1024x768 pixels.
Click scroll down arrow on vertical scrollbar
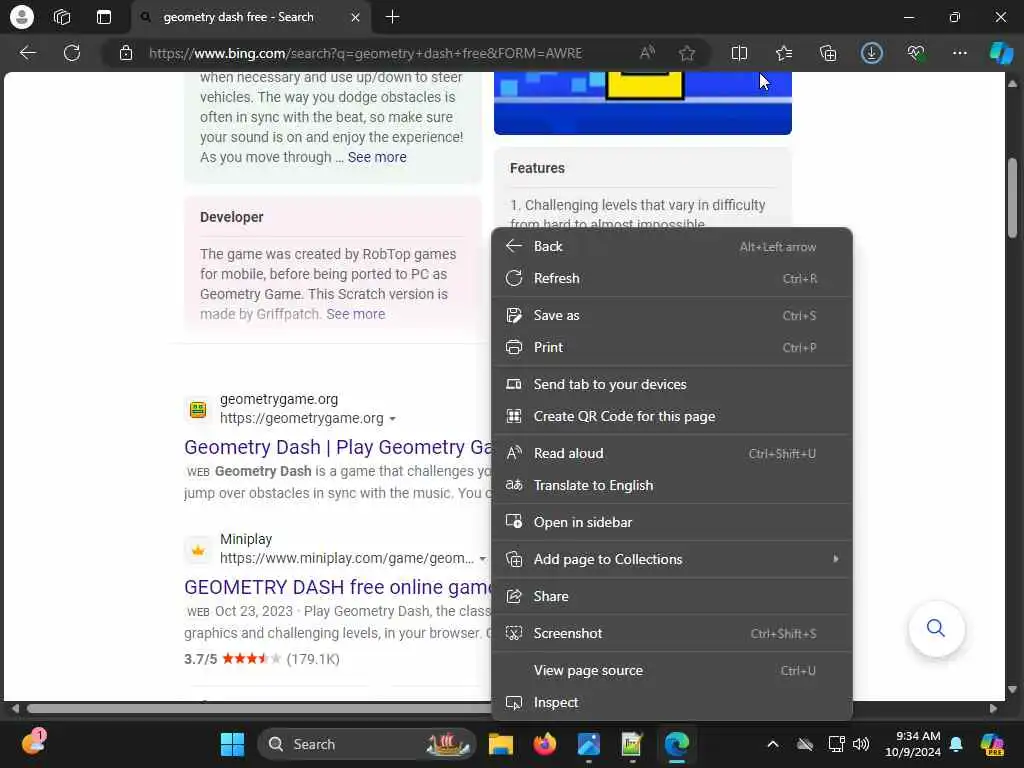(x=1012, y=690)
